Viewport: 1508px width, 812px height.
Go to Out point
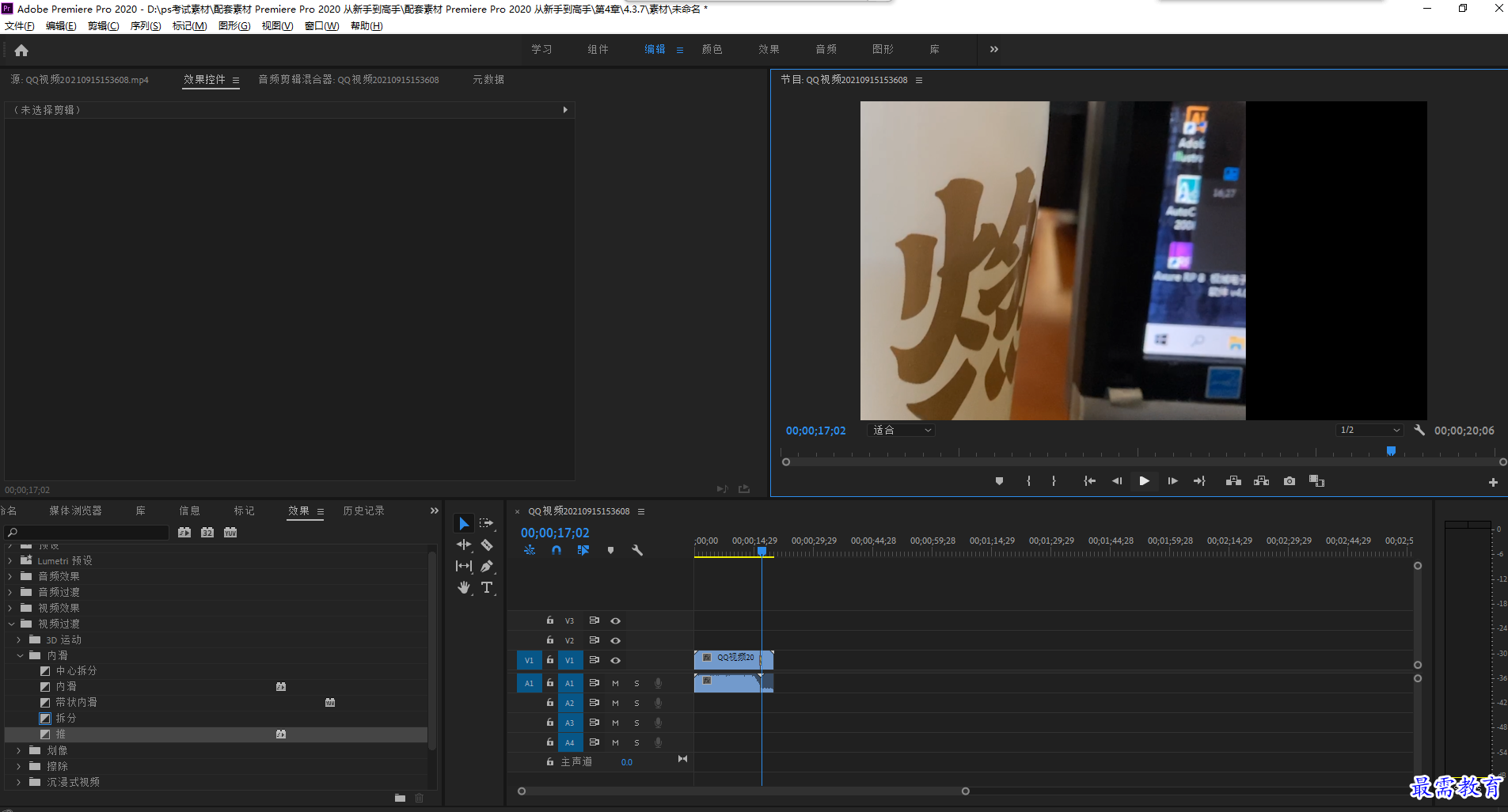[1199, 481]
